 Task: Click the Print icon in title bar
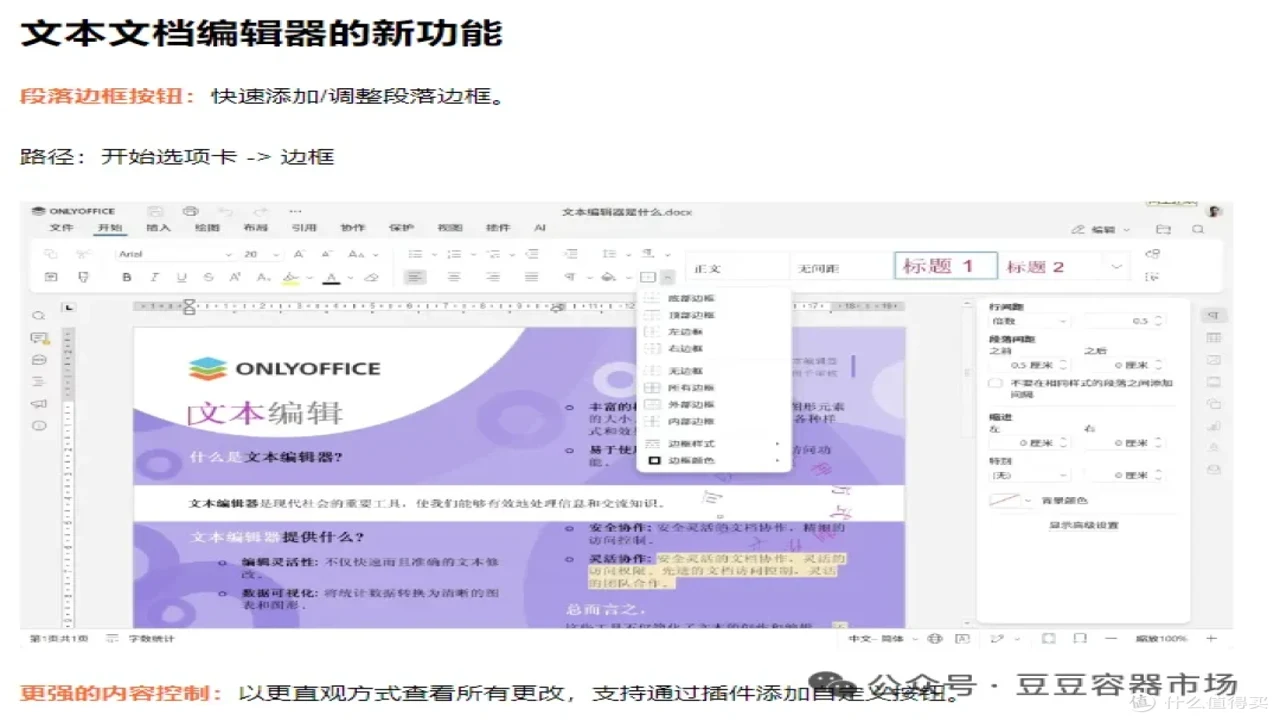tap(190, 211)
